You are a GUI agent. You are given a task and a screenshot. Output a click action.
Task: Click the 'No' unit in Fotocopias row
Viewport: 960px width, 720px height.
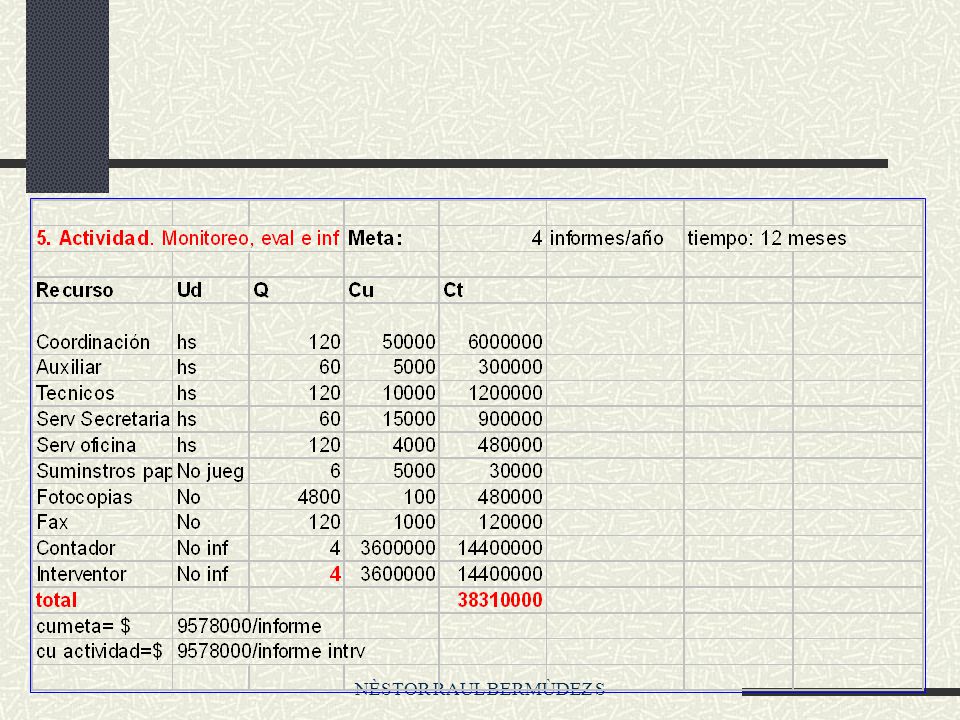(189, 497)
